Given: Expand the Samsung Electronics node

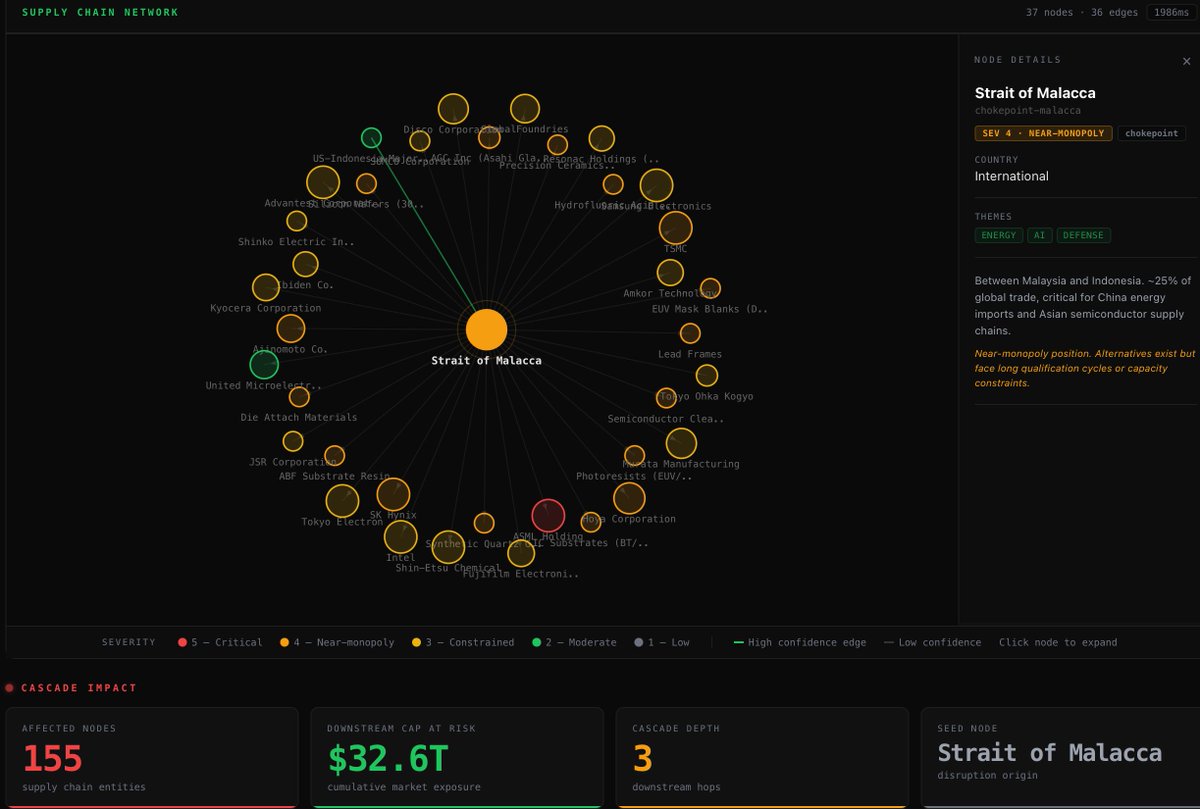Looking at the screenshot, I should [656, 185].
